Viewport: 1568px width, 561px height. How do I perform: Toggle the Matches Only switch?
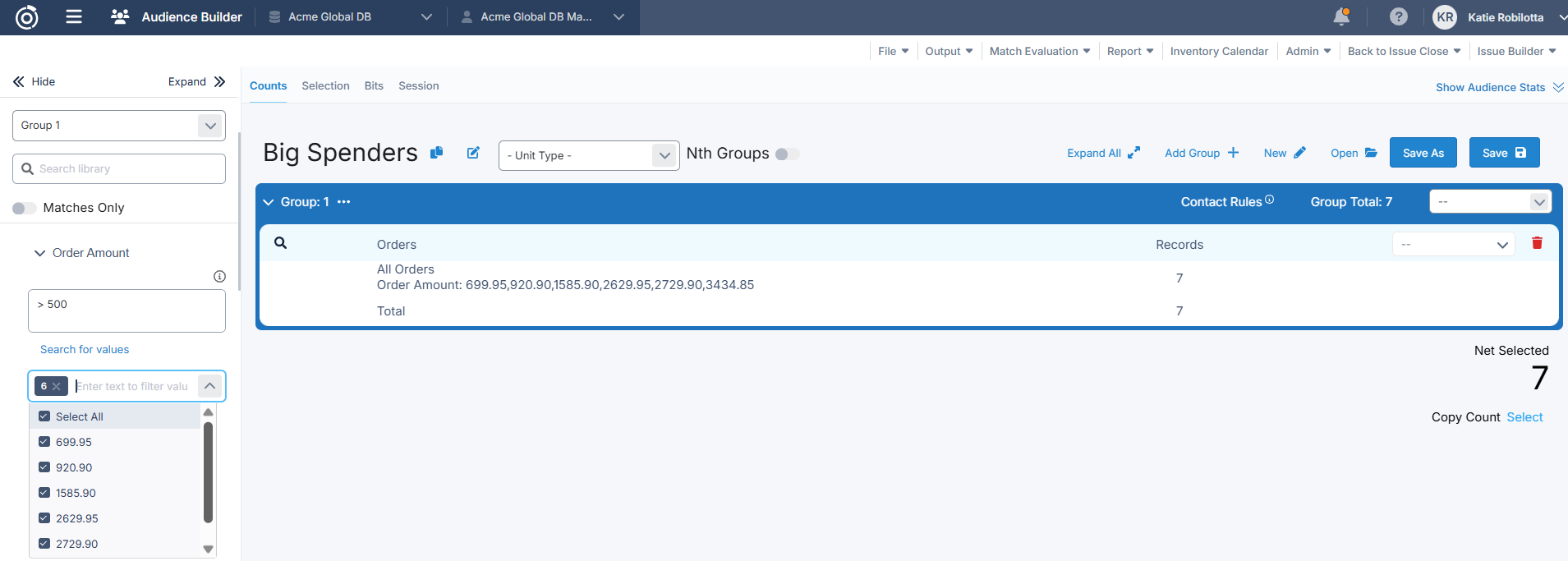click(x=24, y=208)
